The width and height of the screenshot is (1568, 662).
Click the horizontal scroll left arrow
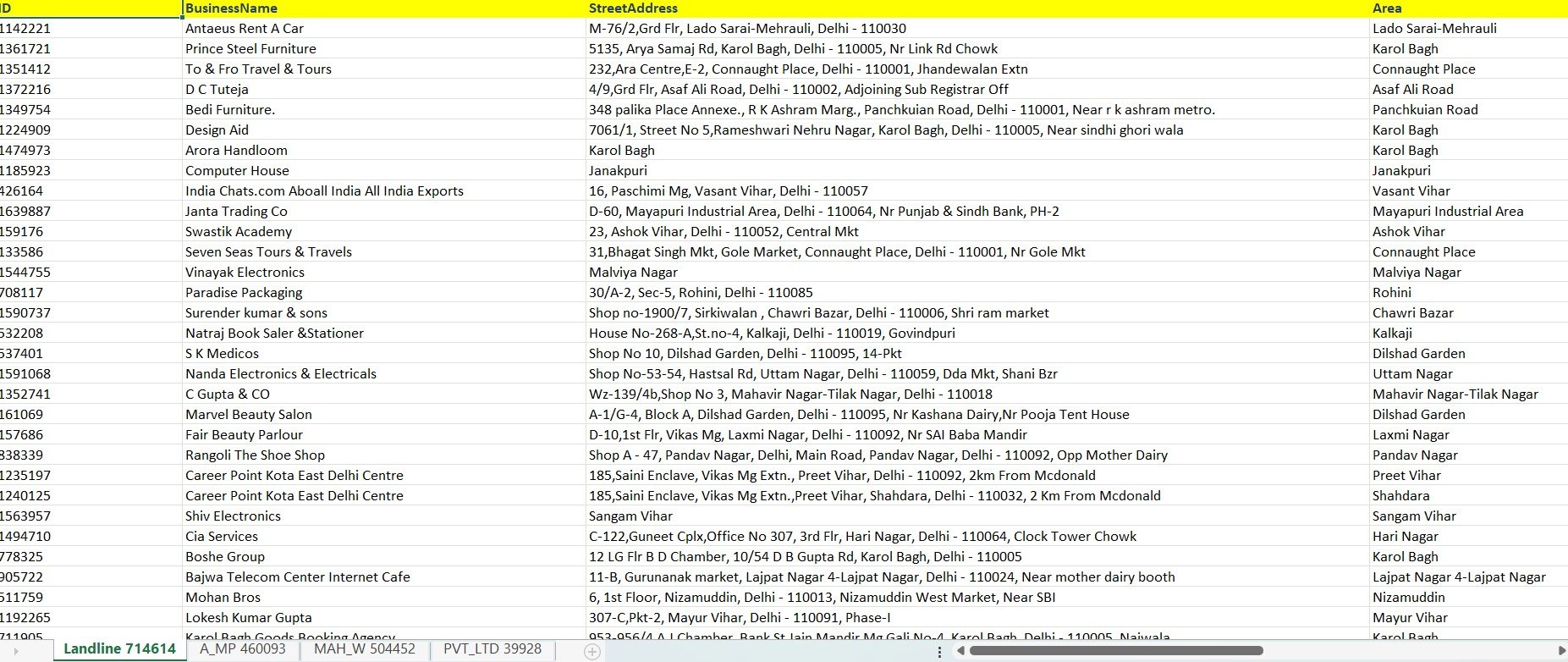tap(960, 651)
